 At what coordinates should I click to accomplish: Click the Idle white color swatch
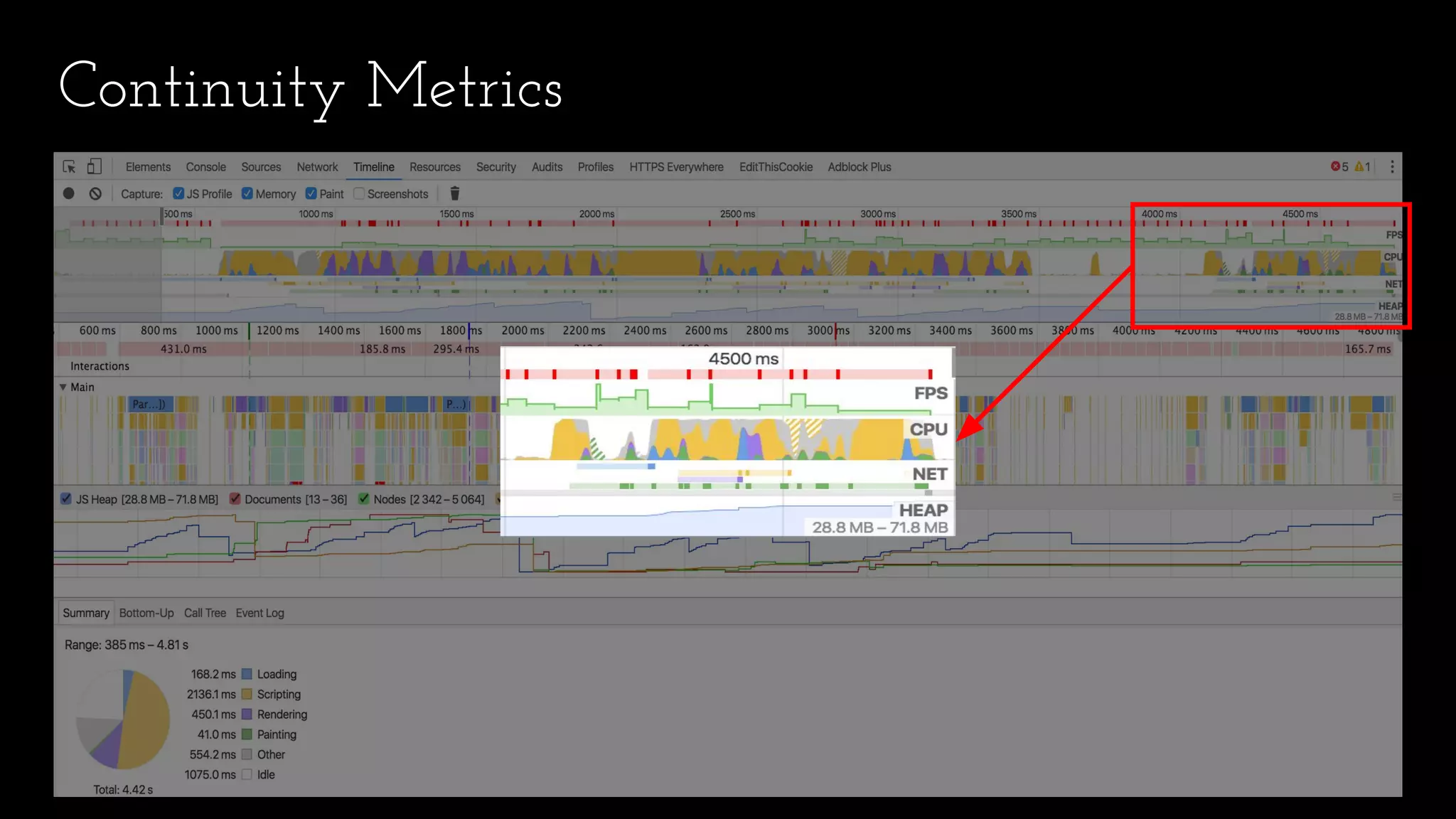pyautogui.click(x=247, y=774)
